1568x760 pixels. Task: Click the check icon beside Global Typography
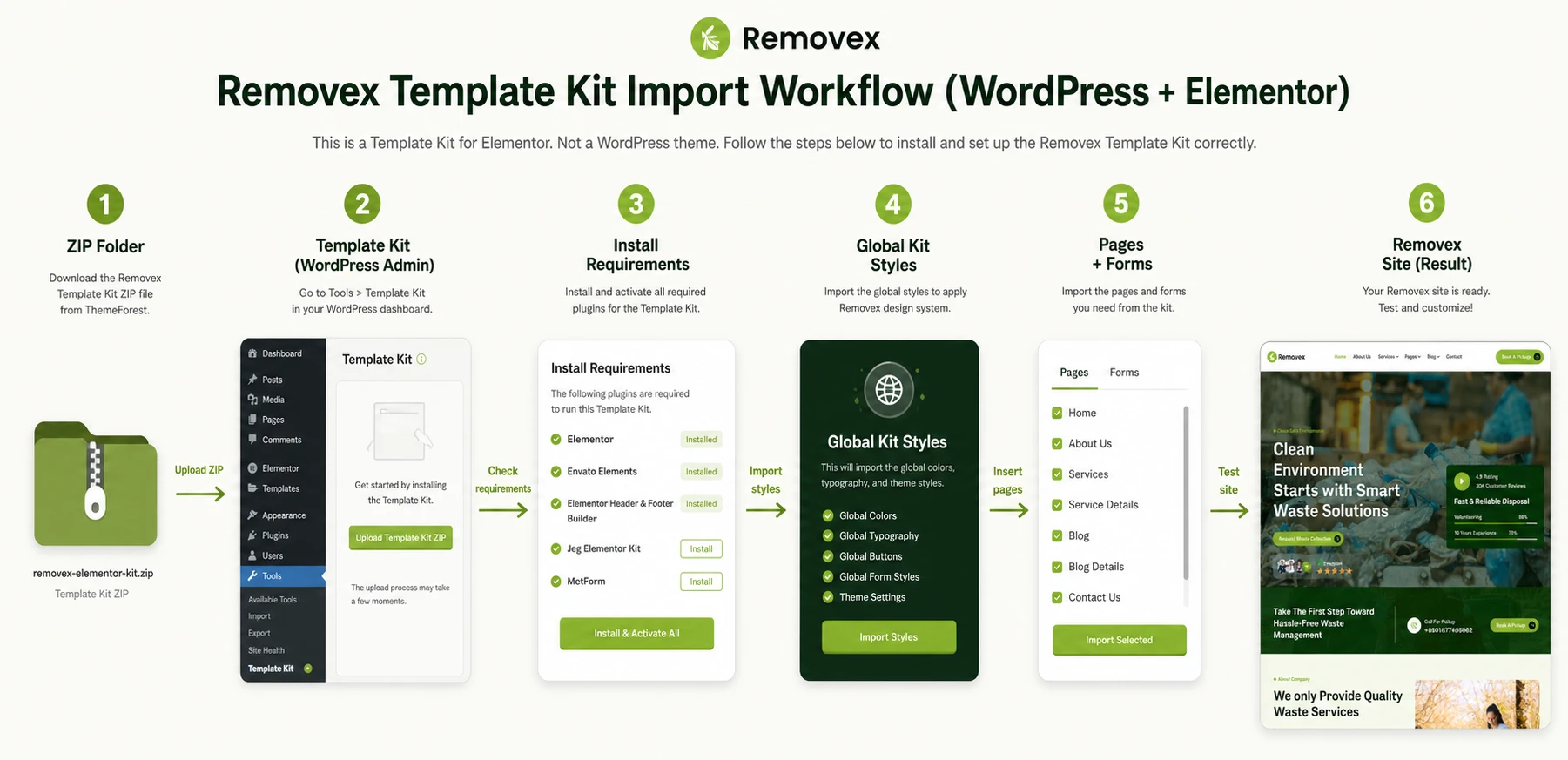point(828,536)
